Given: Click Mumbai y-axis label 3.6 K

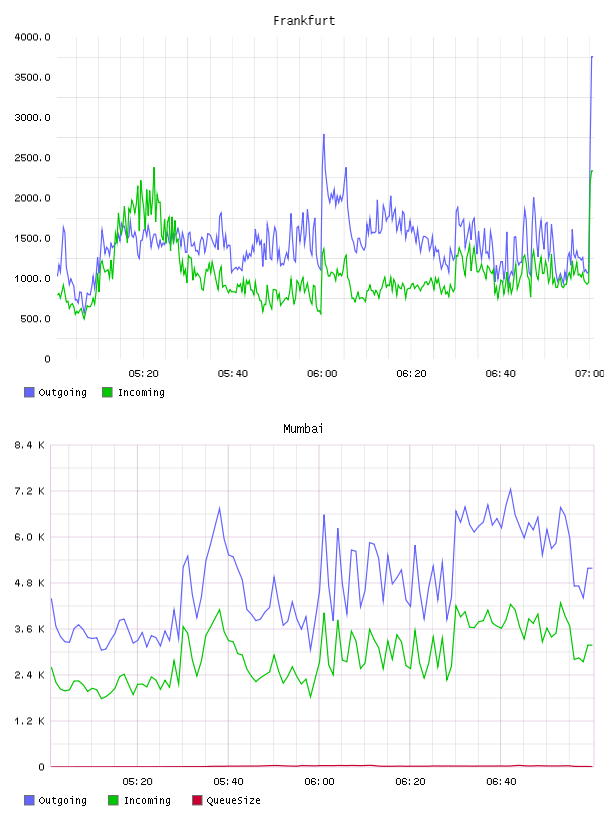Looking at the screenshot, I should 29,629.
